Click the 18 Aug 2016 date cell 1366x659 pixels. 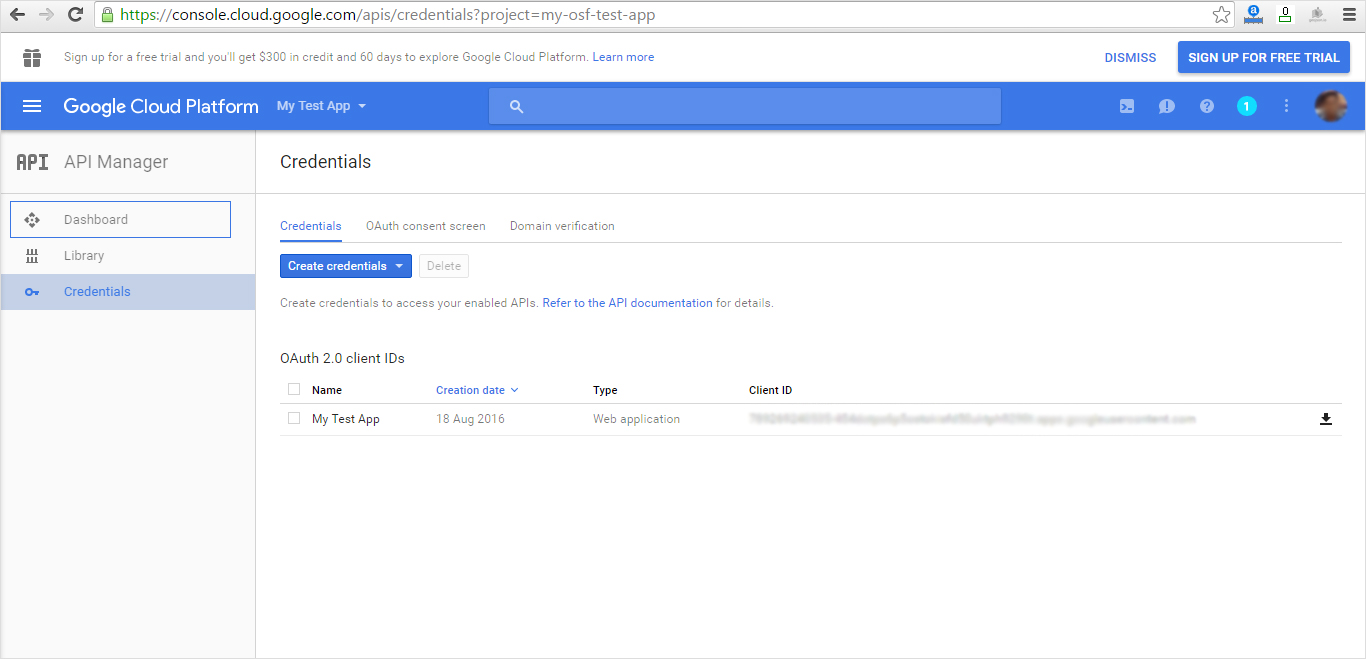point(470,419)
